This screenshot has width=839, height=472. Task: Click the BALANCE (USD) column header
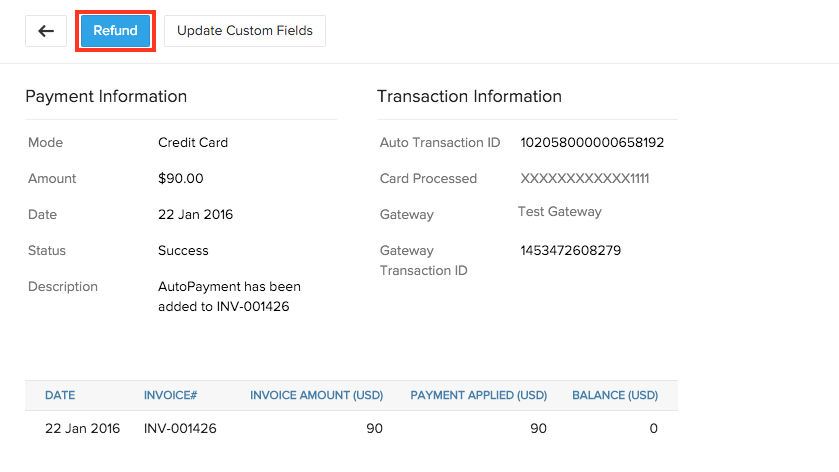pyautogui.click(x=615, y=396)
